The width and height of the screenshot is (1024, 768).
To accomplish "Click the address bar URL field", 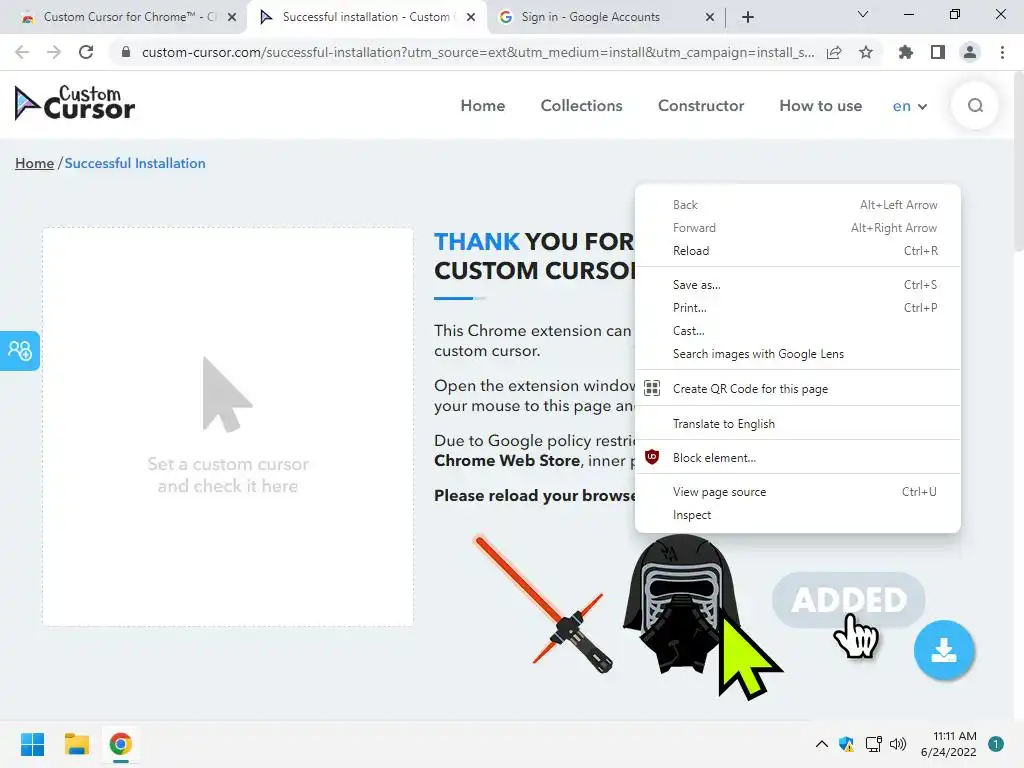I will point(477,52).
